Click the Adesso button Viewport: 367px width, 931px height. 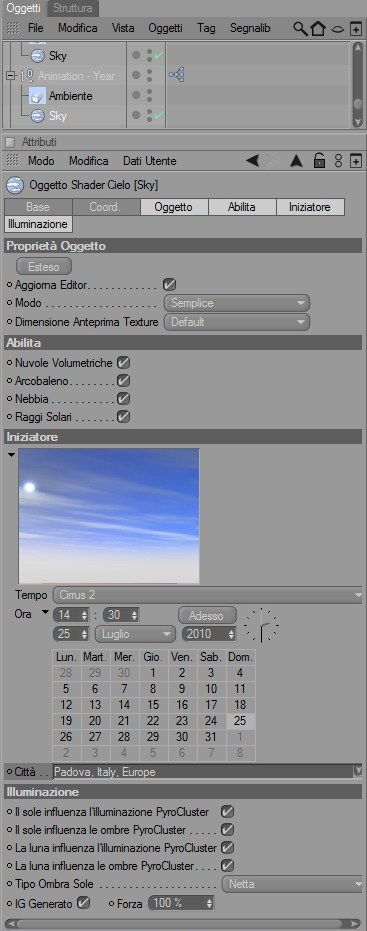coord(207,615)
